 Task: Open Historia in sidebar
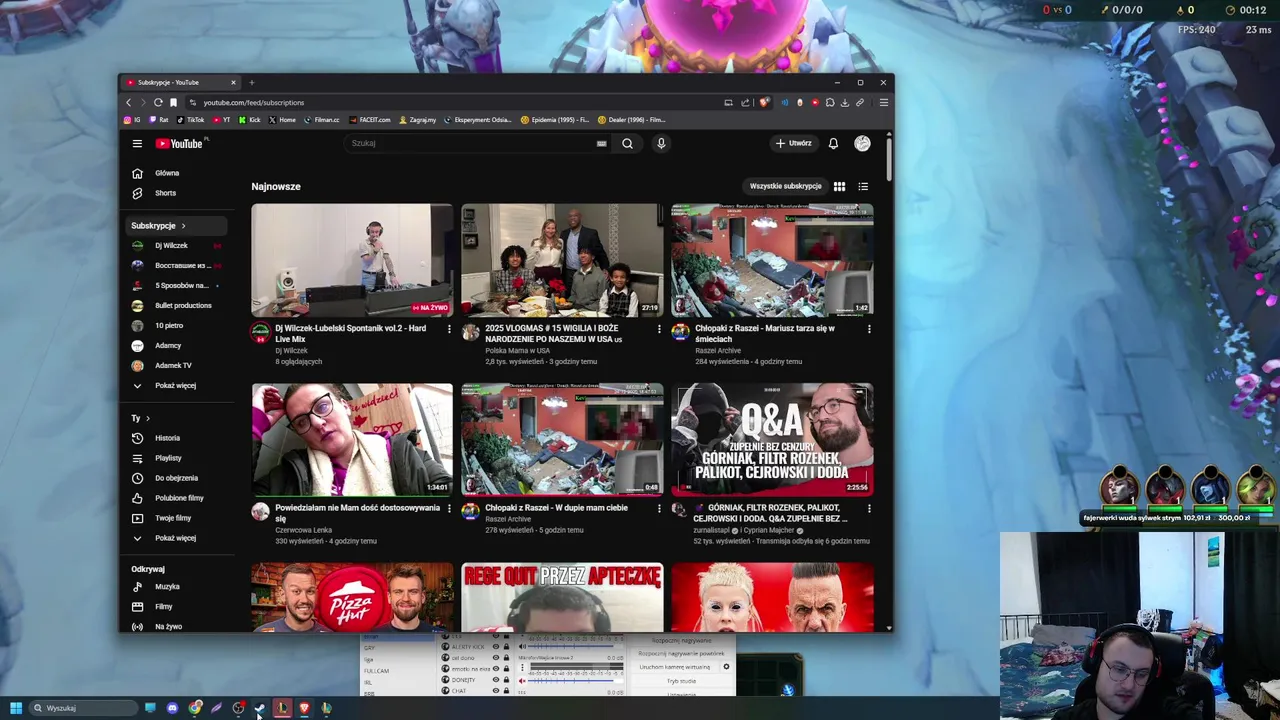pos(167,438)
